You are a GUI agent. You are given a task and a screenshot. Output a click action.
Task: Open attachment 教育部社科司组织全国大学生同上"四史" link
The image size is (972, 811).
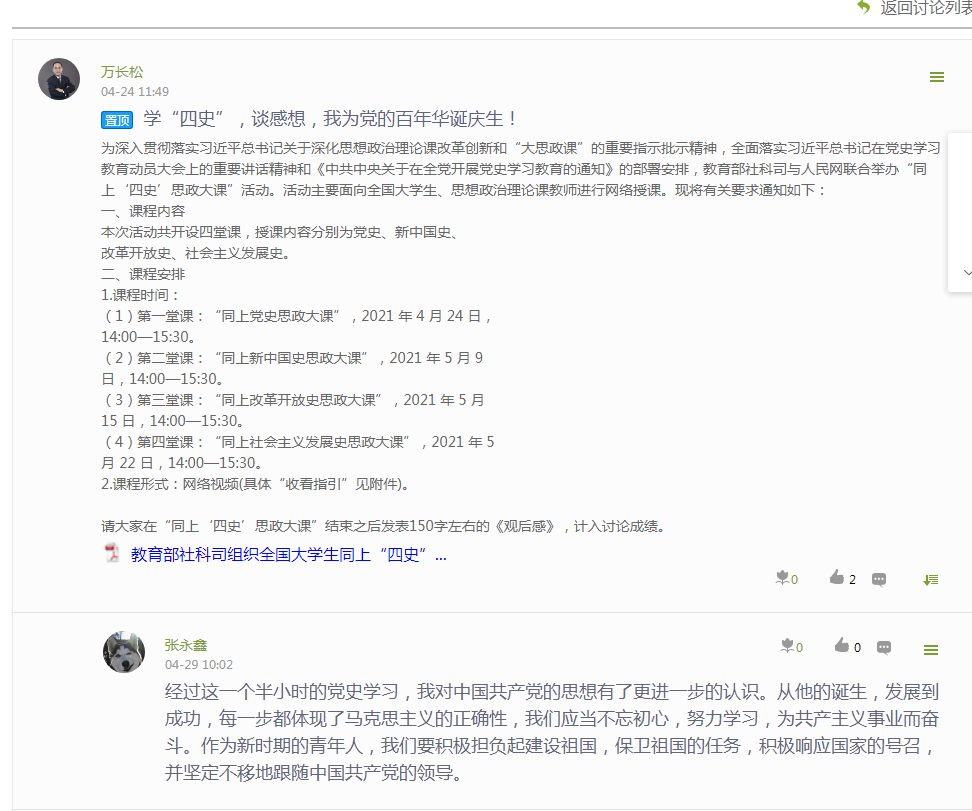tap(288, 554)
